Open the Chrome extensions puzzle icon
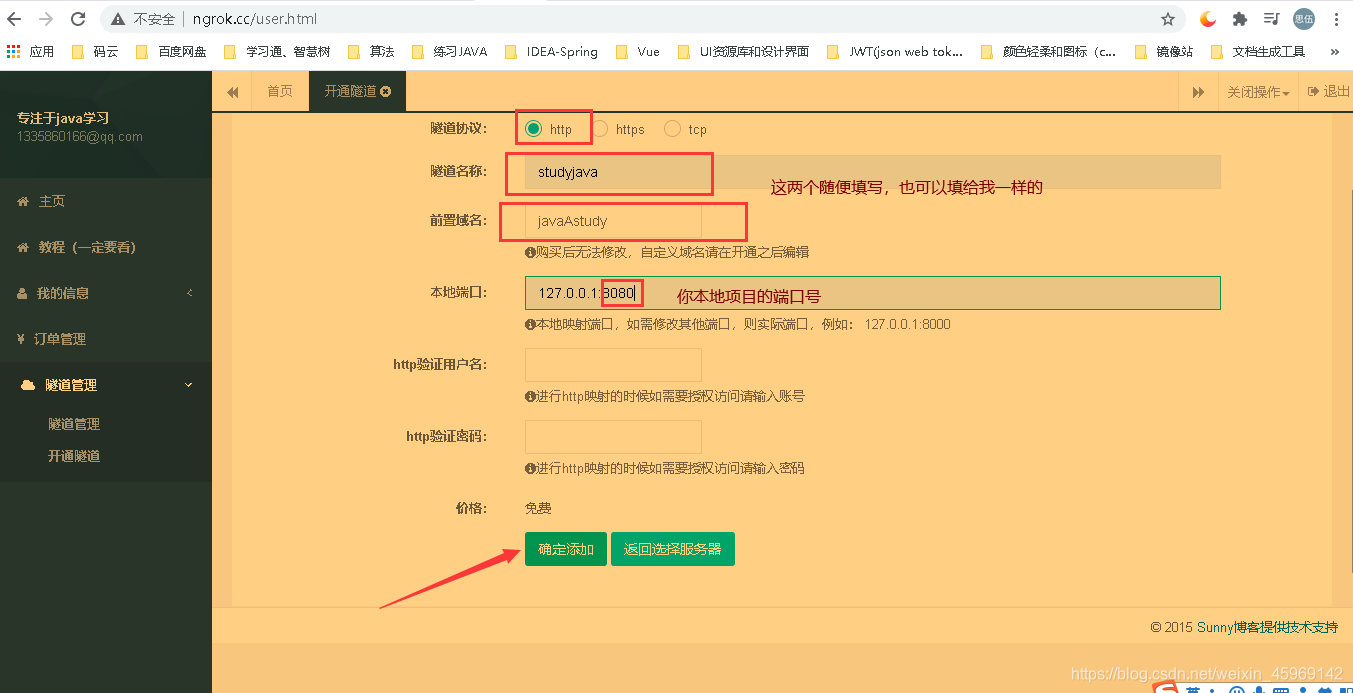 (x=1239, y=18)
